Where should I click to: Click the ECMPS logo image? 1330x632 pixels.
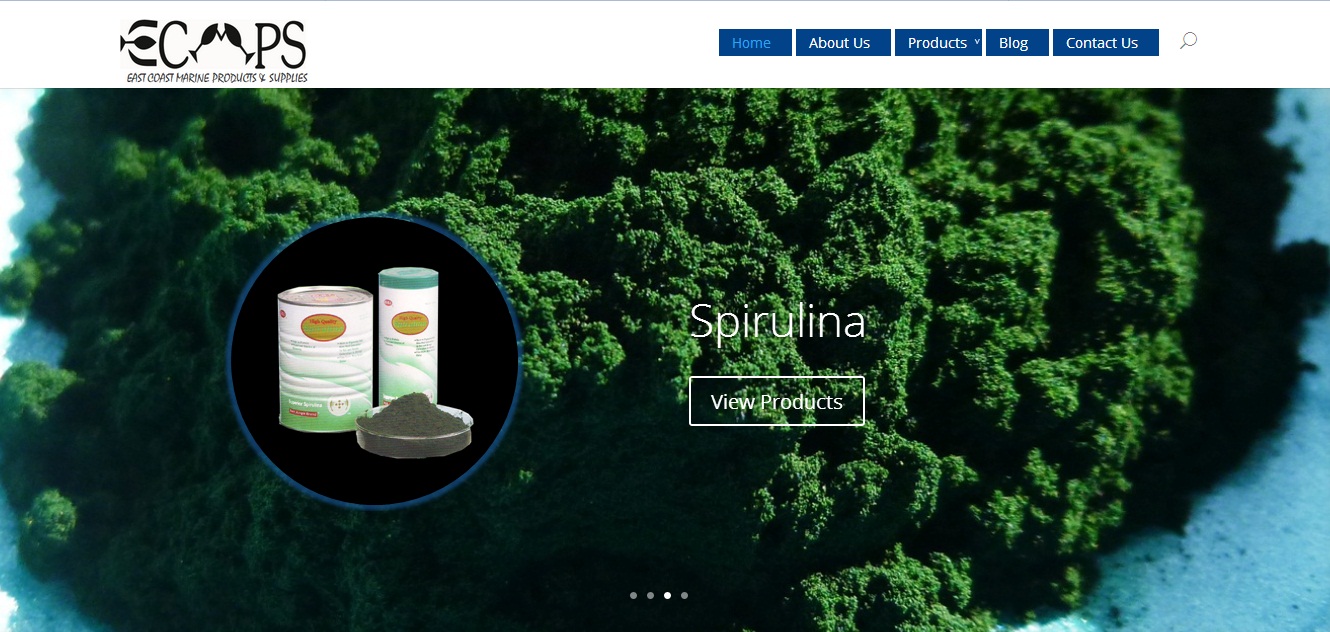(213, 51)
